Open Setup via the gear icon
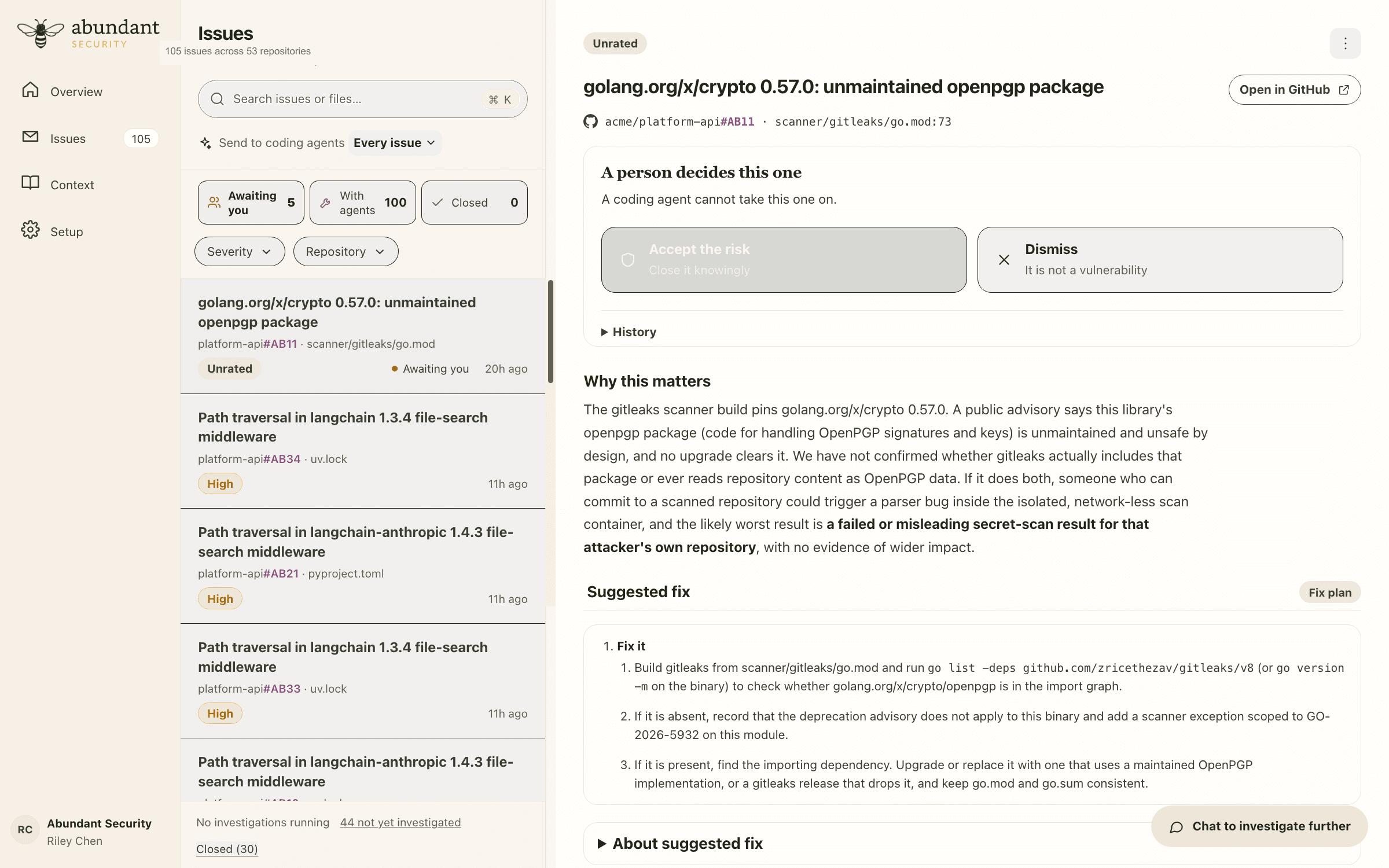The image size is (1389, 868). [x=30, y=230]
